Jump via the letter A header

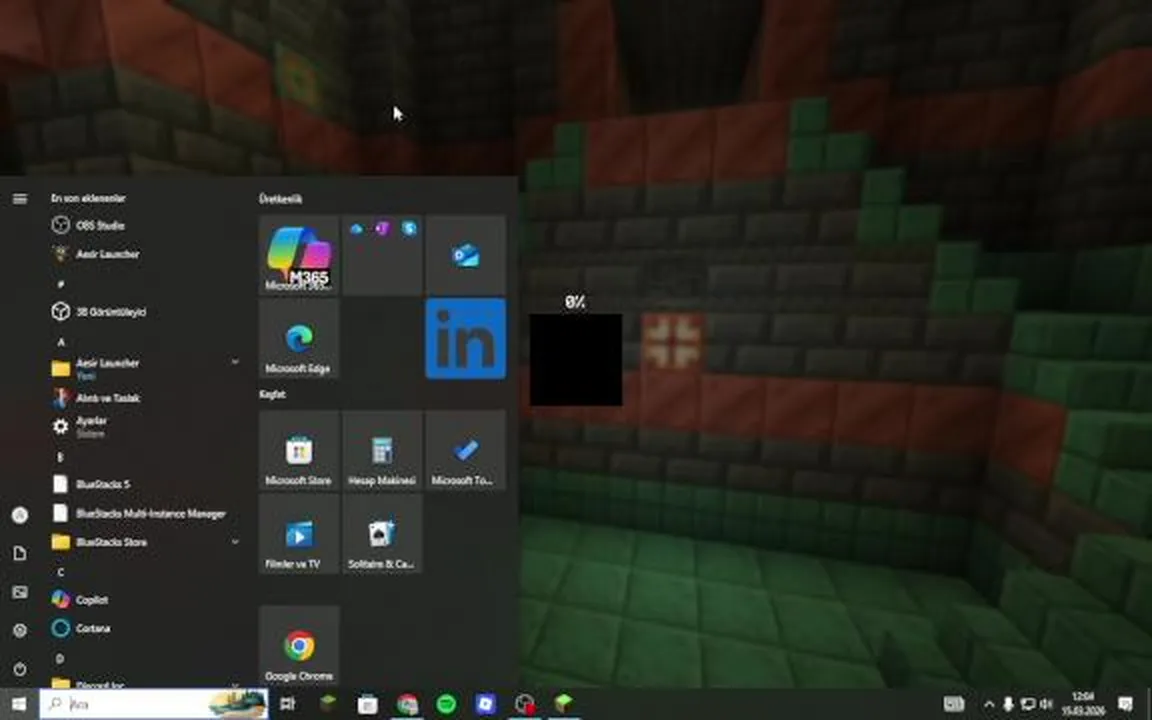coord(61,342)
